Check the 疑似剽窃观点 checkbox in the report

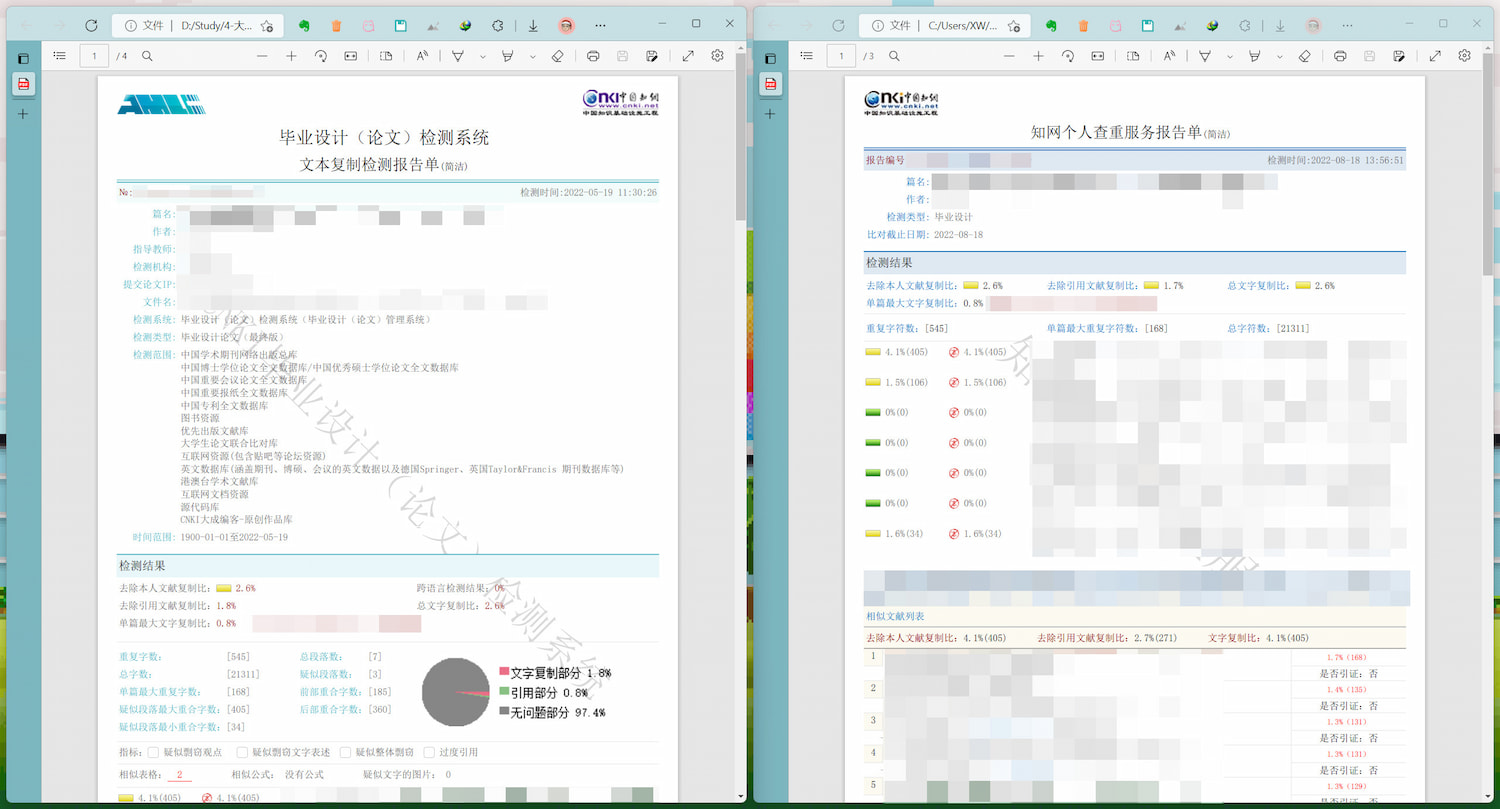[x=152, y=753]
